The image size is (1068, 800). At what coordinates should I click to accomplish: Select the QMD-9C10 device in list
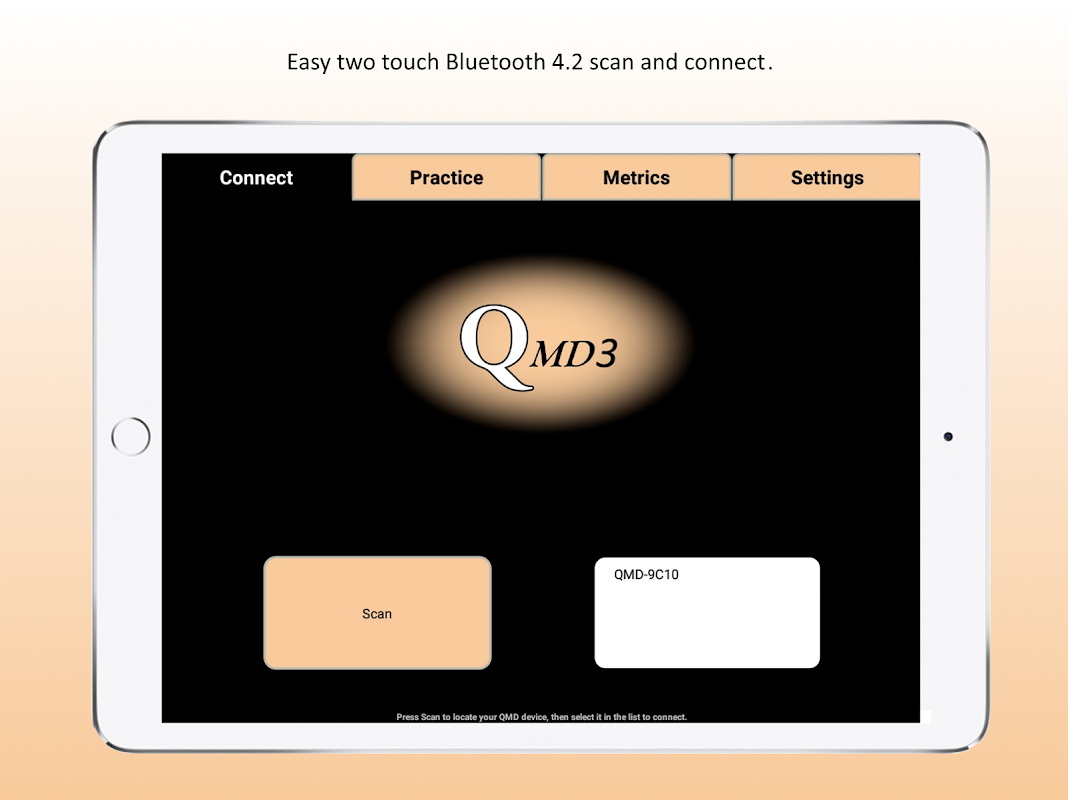(x=646, y=575)
